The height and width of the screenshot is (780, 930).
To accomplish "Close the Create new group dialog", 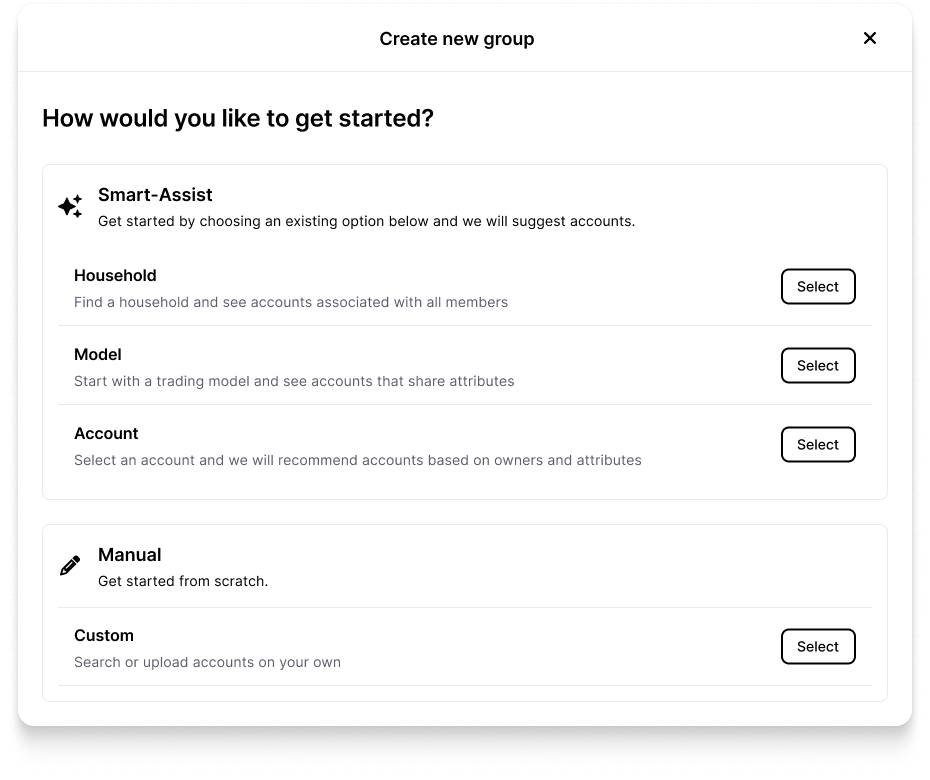I will click(x=870, y=38).
